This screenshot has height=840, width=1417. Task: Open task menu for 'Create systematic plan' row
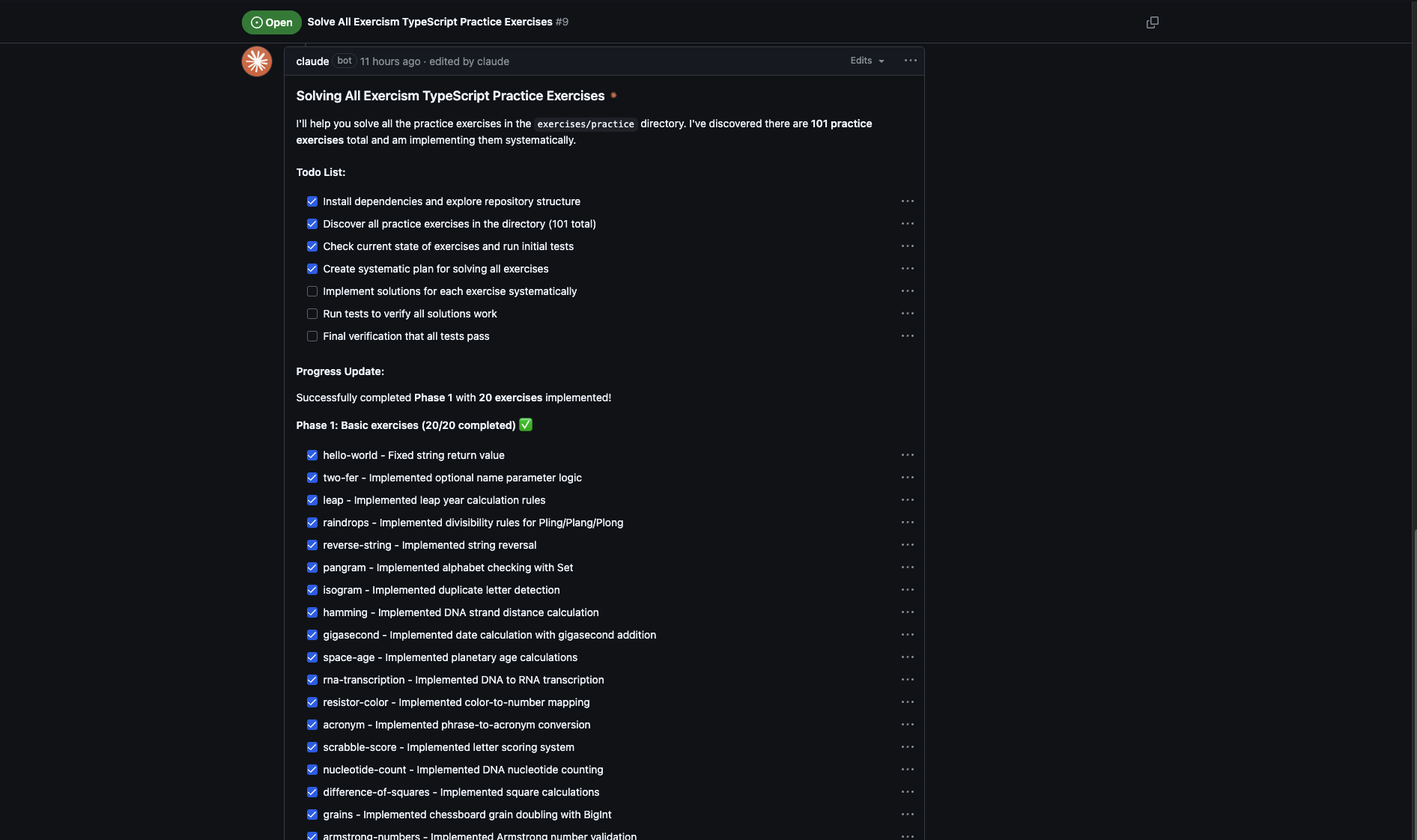(x=908, y=269)
